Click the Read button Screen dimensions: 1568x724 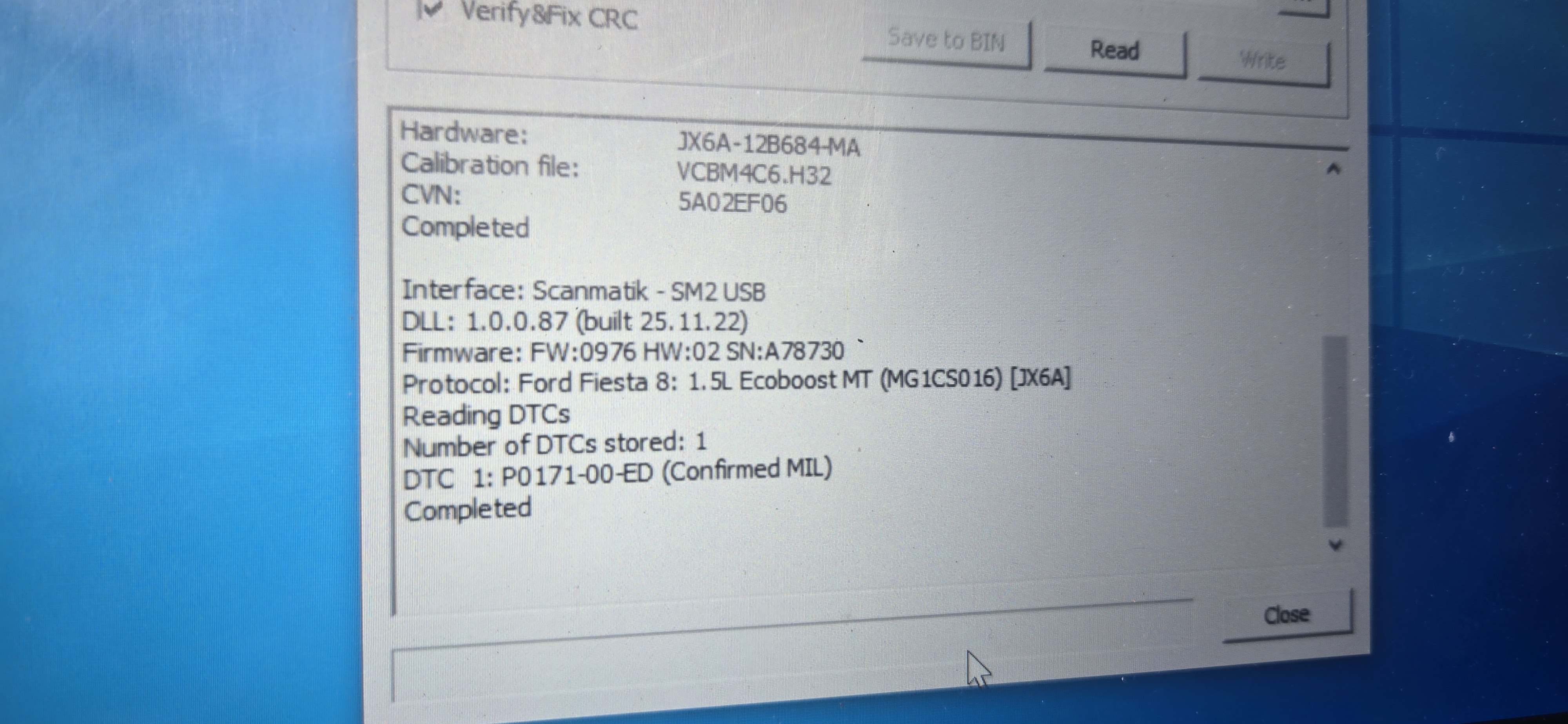click(x=1115, y=52)
